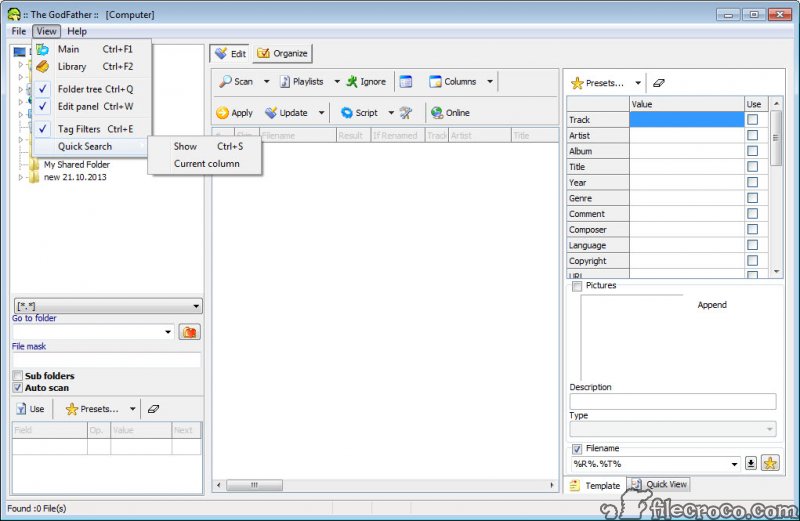This screenshot has width=800, height=521.
Task: Tick the Pictures checkbox
Action: [577, 286]
